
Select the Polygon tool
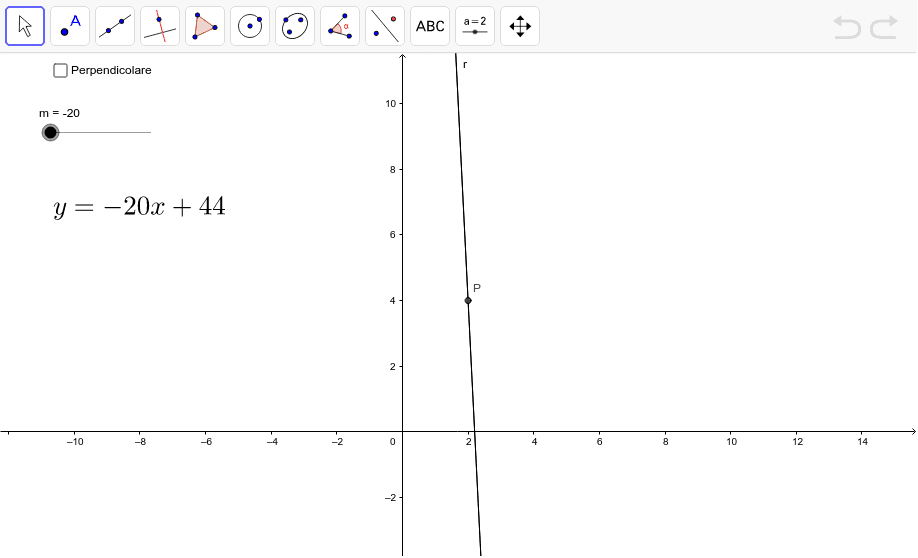[x=205, y=26]
